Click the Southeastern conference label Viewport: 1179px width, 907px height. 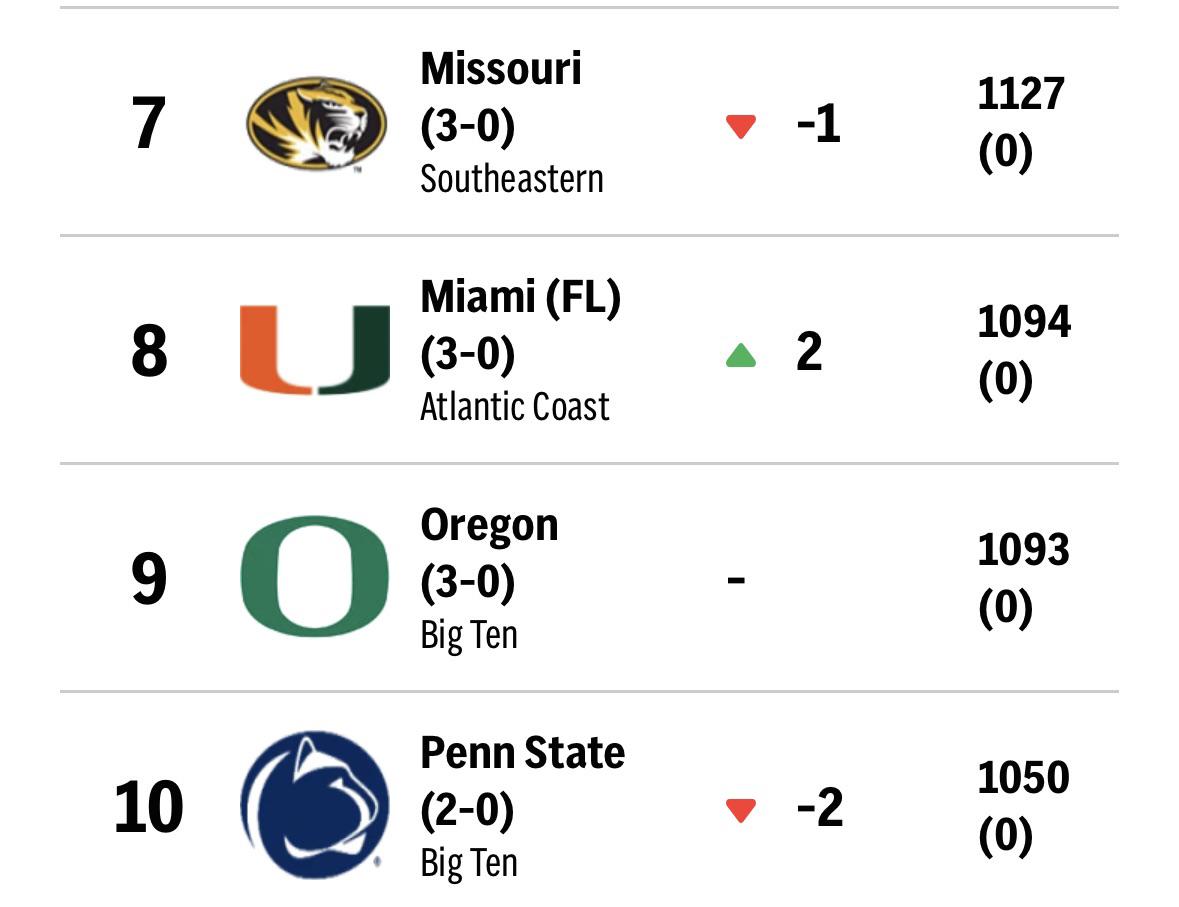click(x=512, y=179)
